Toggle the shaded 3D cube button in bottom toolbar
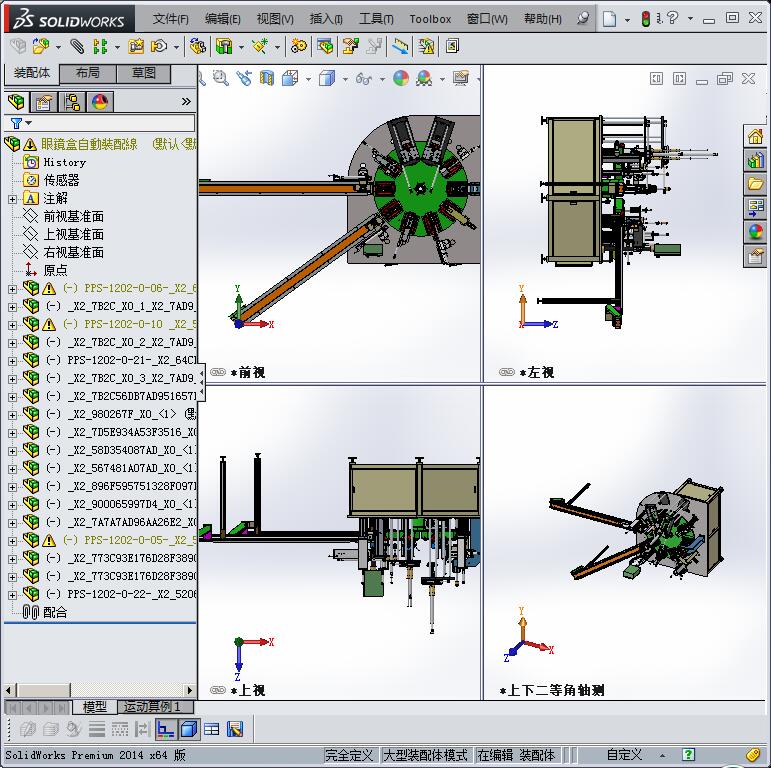The image size is (771, 768). tap(189, 729)
